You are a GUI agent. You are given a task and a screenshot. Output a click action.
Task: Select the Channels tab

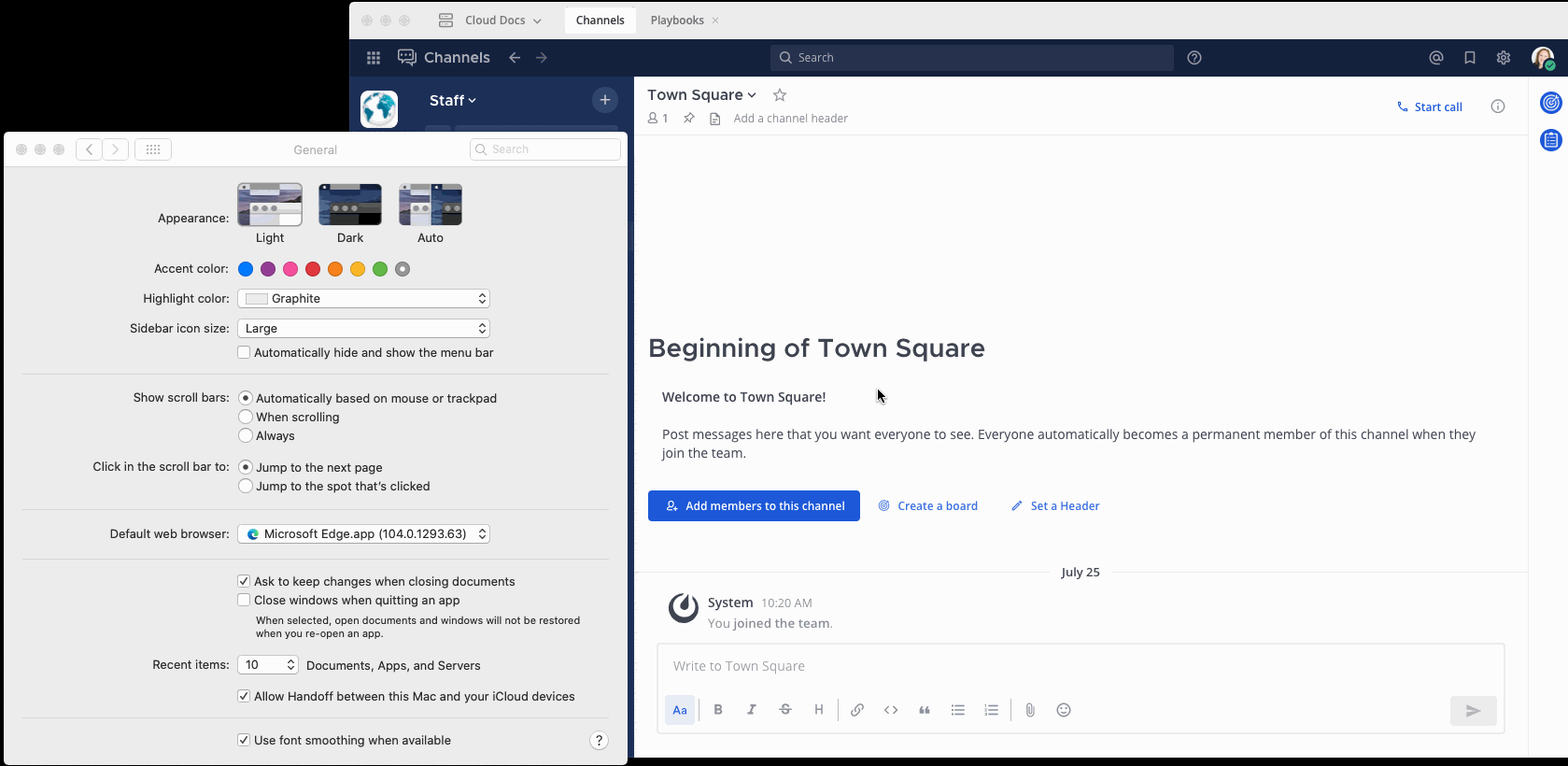[600, 21]
